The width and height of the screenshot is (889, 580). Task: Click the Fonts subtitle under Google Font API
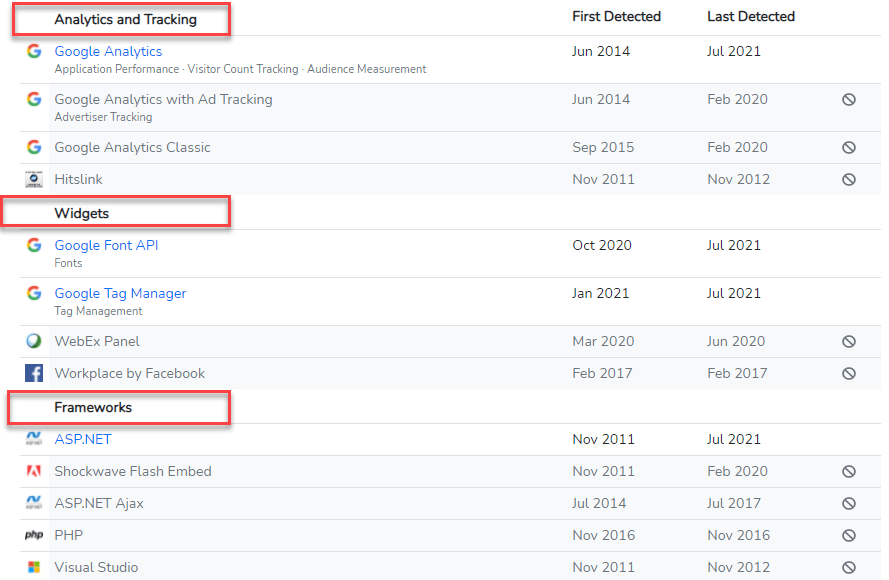point(68,263)
